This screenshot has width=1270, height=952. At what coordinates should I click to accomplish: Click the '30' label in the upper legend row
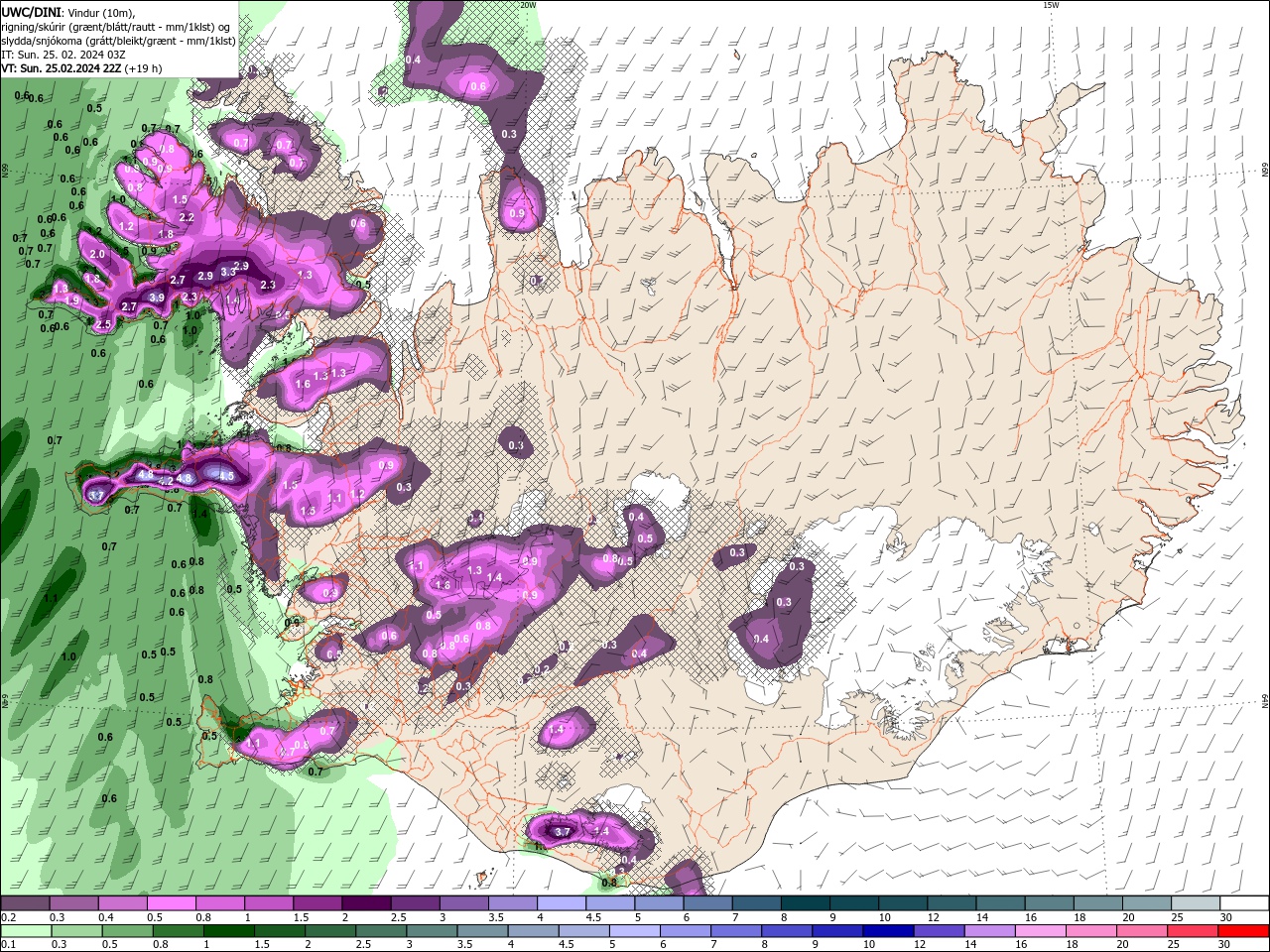[x=1225, y=917]
